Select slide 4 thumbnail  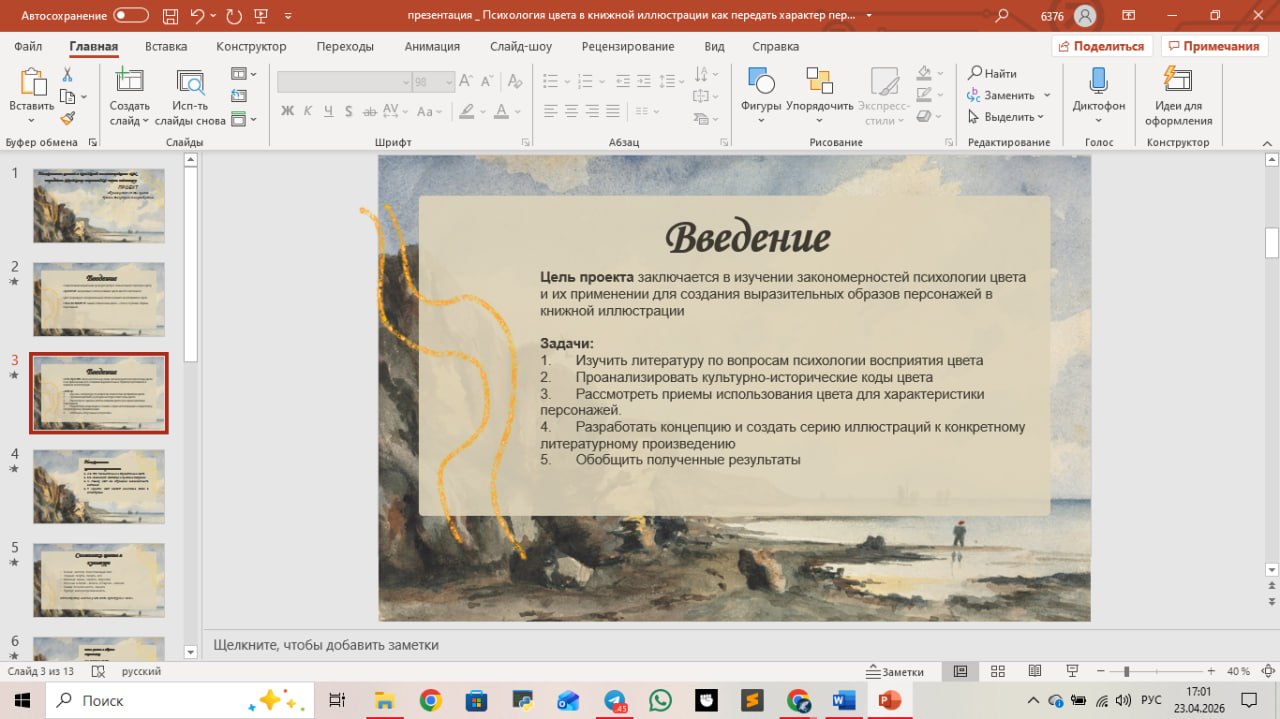pyautogui.click(x=99, y=487)
